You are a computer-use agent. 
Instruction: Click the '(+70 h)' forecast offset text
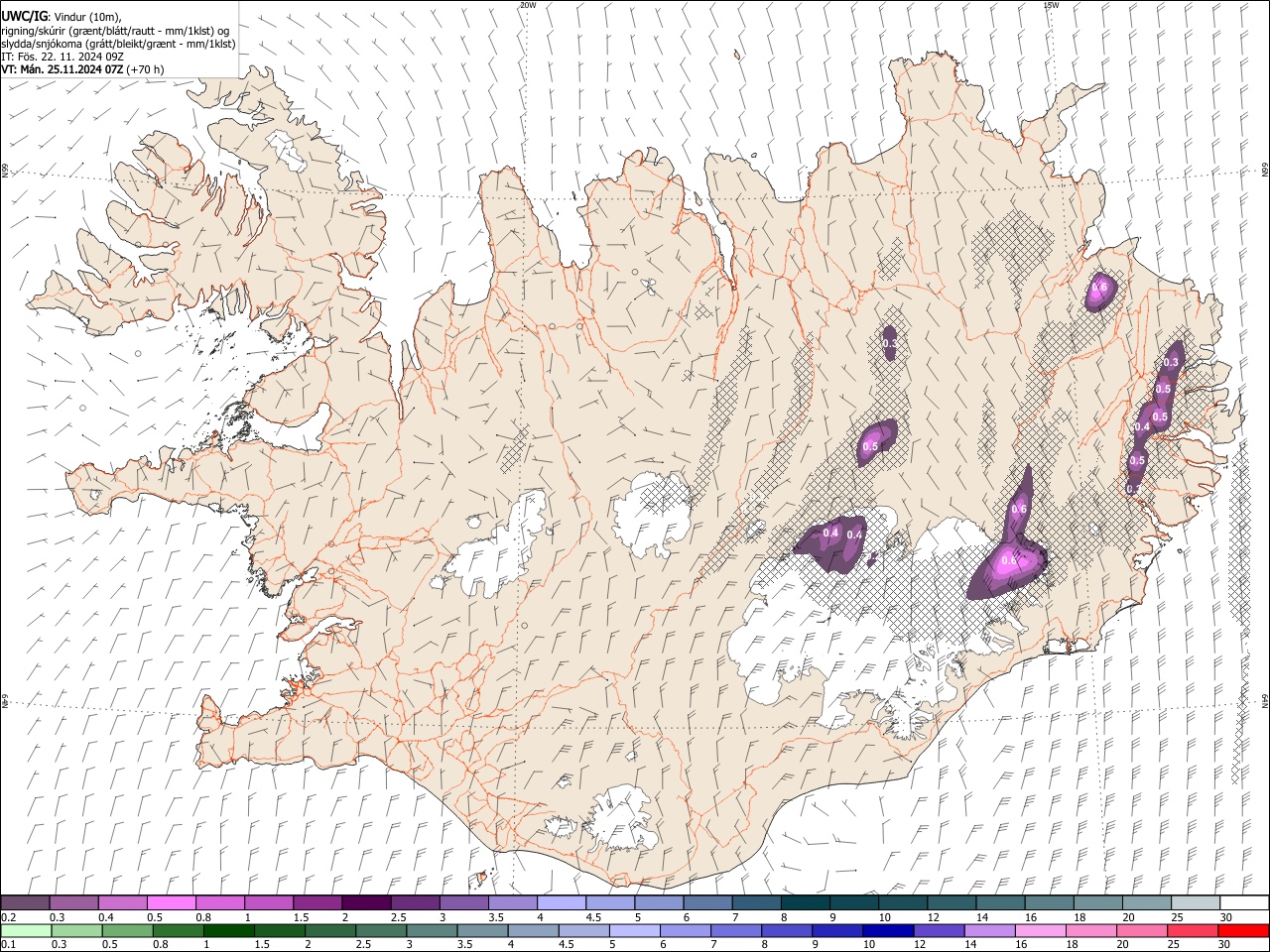(146, 69)
